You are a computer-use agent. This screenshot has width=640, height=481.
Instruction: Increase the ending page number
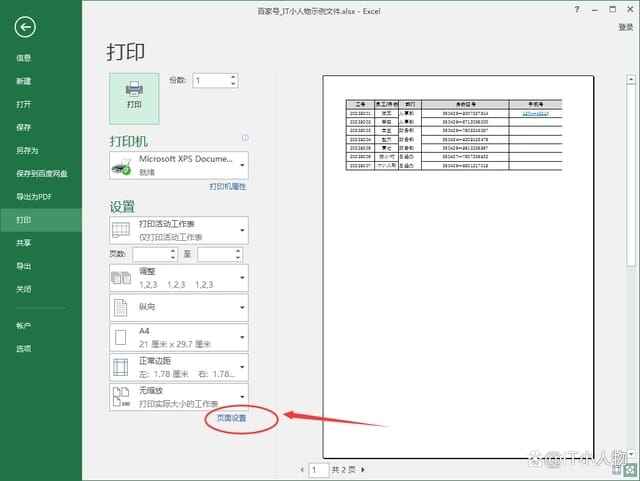coord(238,251)
